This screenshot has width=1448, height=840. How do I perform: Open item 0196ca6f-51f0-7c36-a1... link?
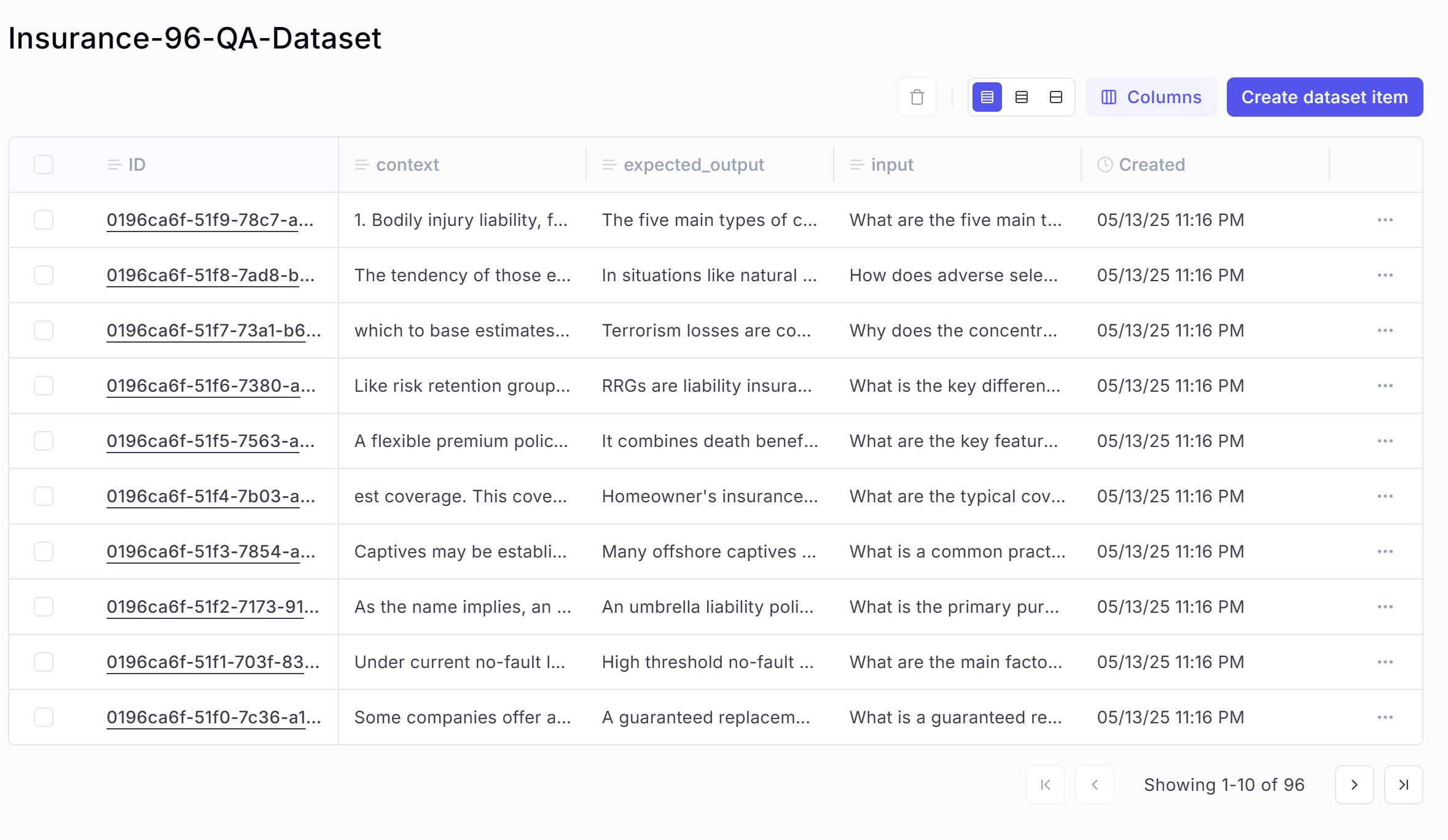pos(214,717)
